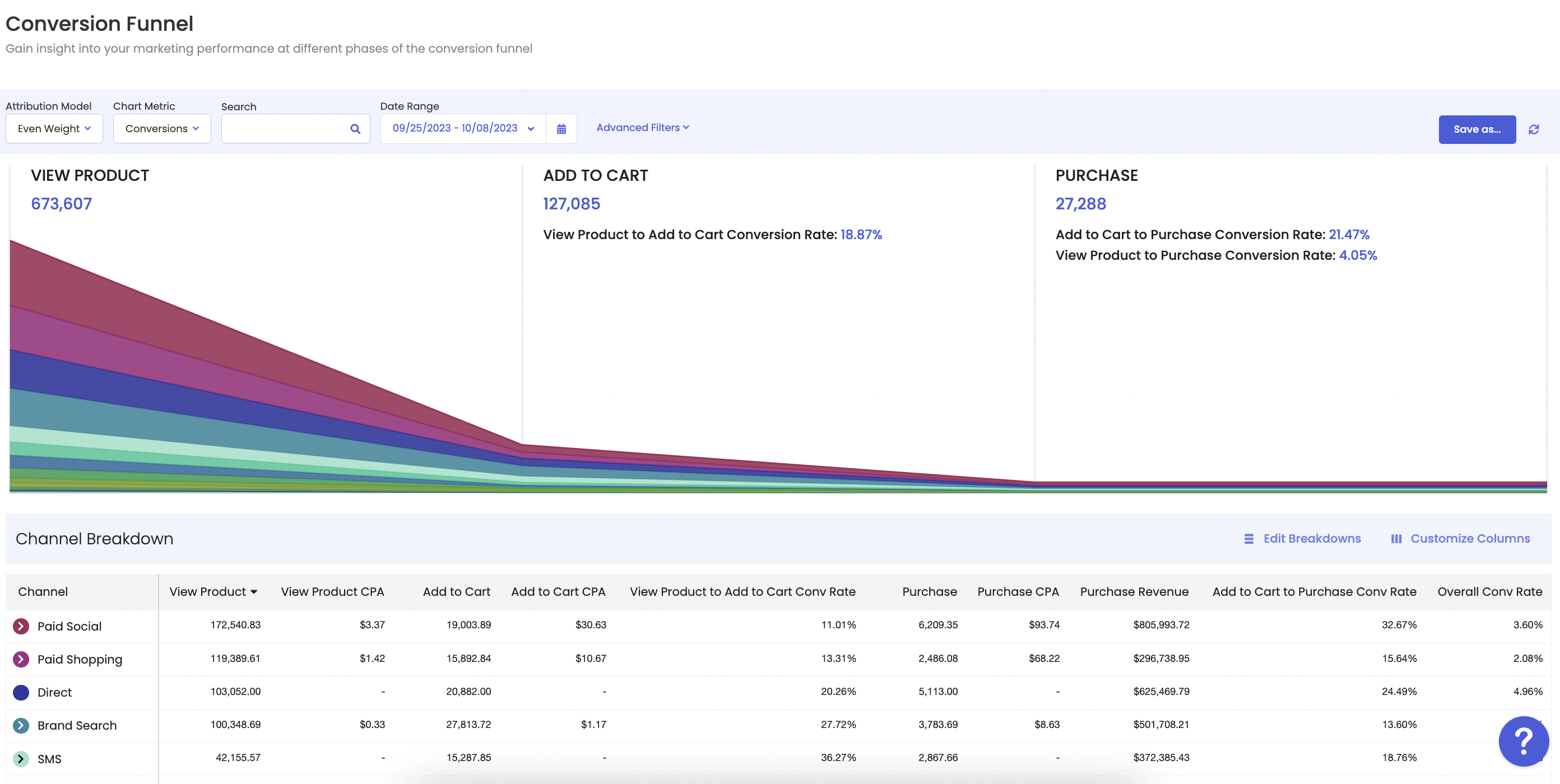Viewport: 1560px width, 784px height.
Task: Open the help question mark bubble
Action: 1523,740
